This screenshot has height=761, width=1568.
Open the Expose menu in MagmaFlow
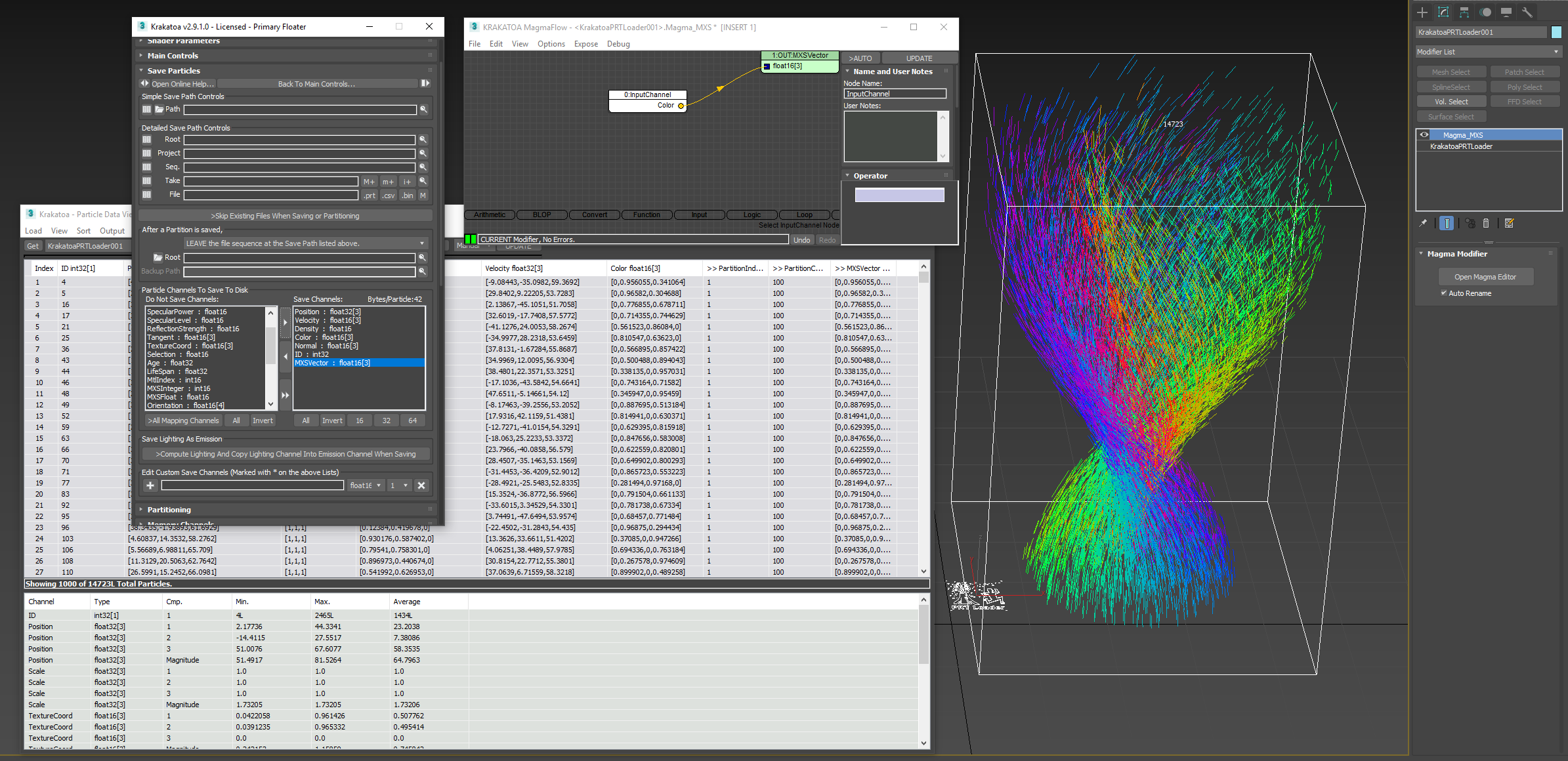(x=585, y=44)
